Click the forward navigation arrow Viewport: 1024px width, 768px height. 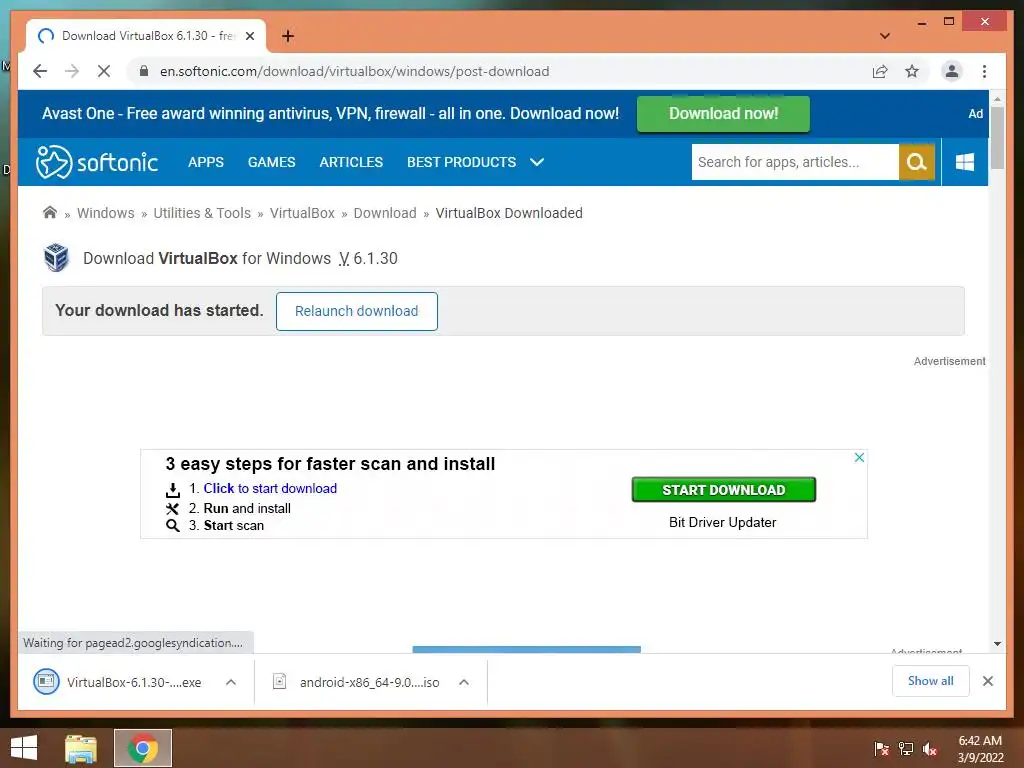pyautogui.click(x=72, y=71)
